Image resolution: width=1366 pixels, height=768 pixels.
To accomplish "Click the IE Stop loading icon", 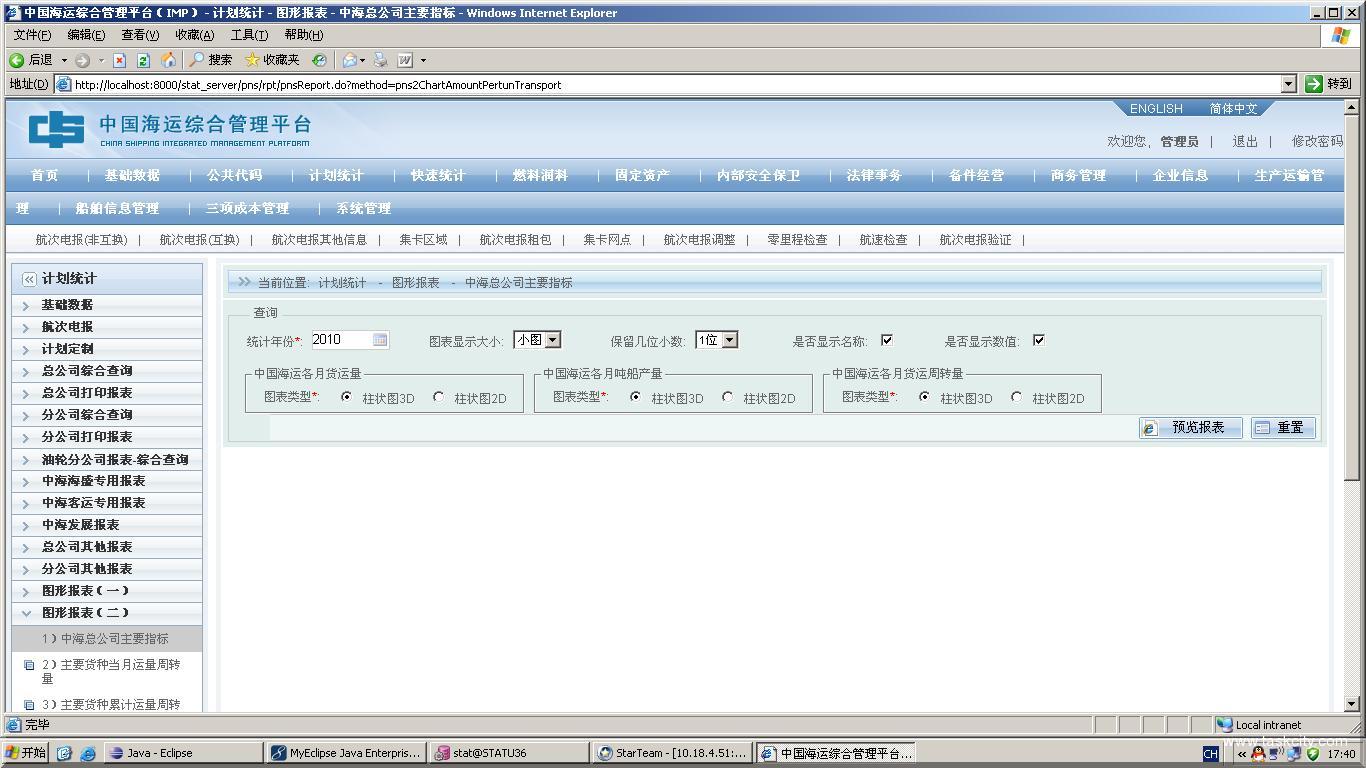I will click(119, 60).
